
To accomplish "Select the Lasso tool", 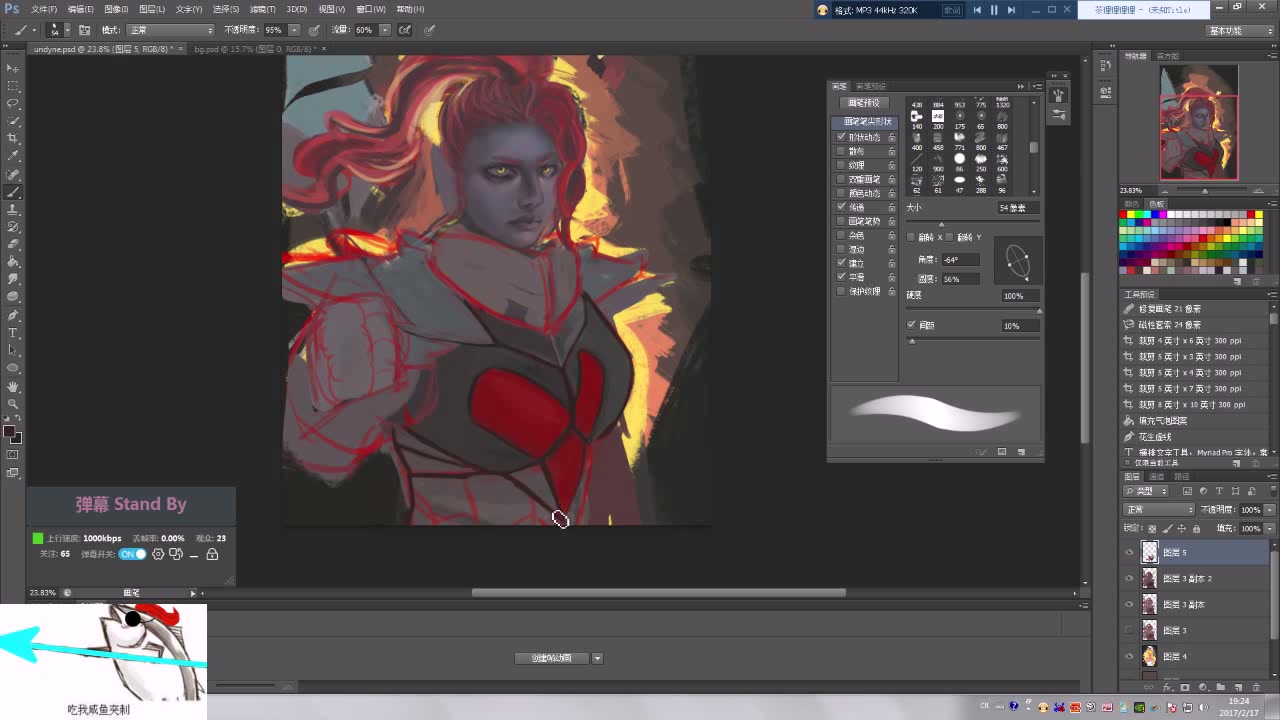I will (13, 103).
